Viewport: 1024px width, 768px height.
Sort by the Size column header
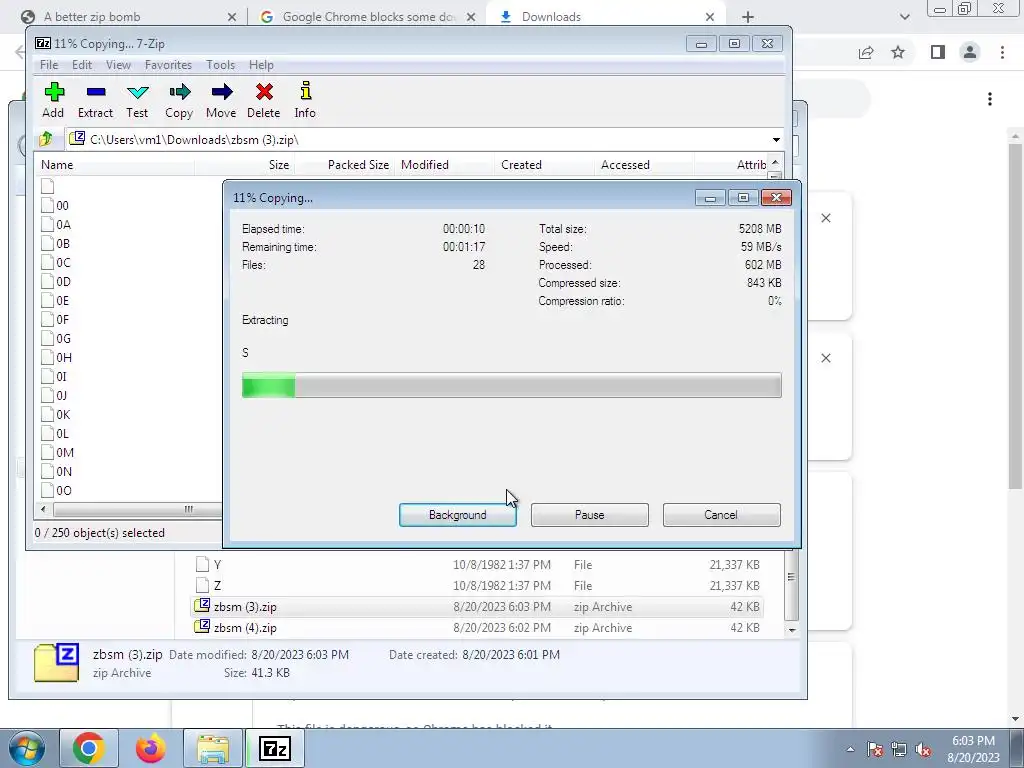coord(244,165)
